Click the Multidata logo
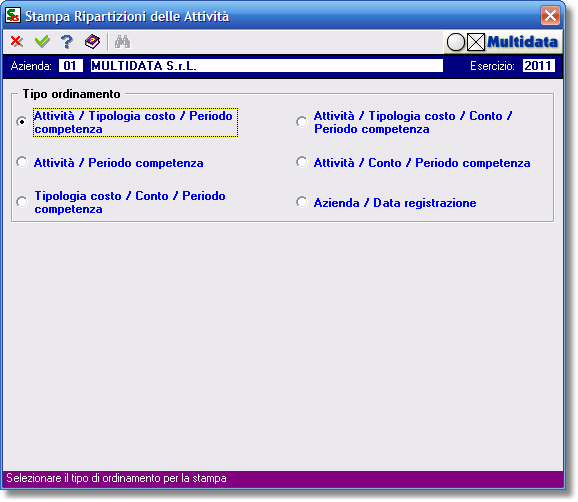578x502 pixels. click(x=522, y=42)
